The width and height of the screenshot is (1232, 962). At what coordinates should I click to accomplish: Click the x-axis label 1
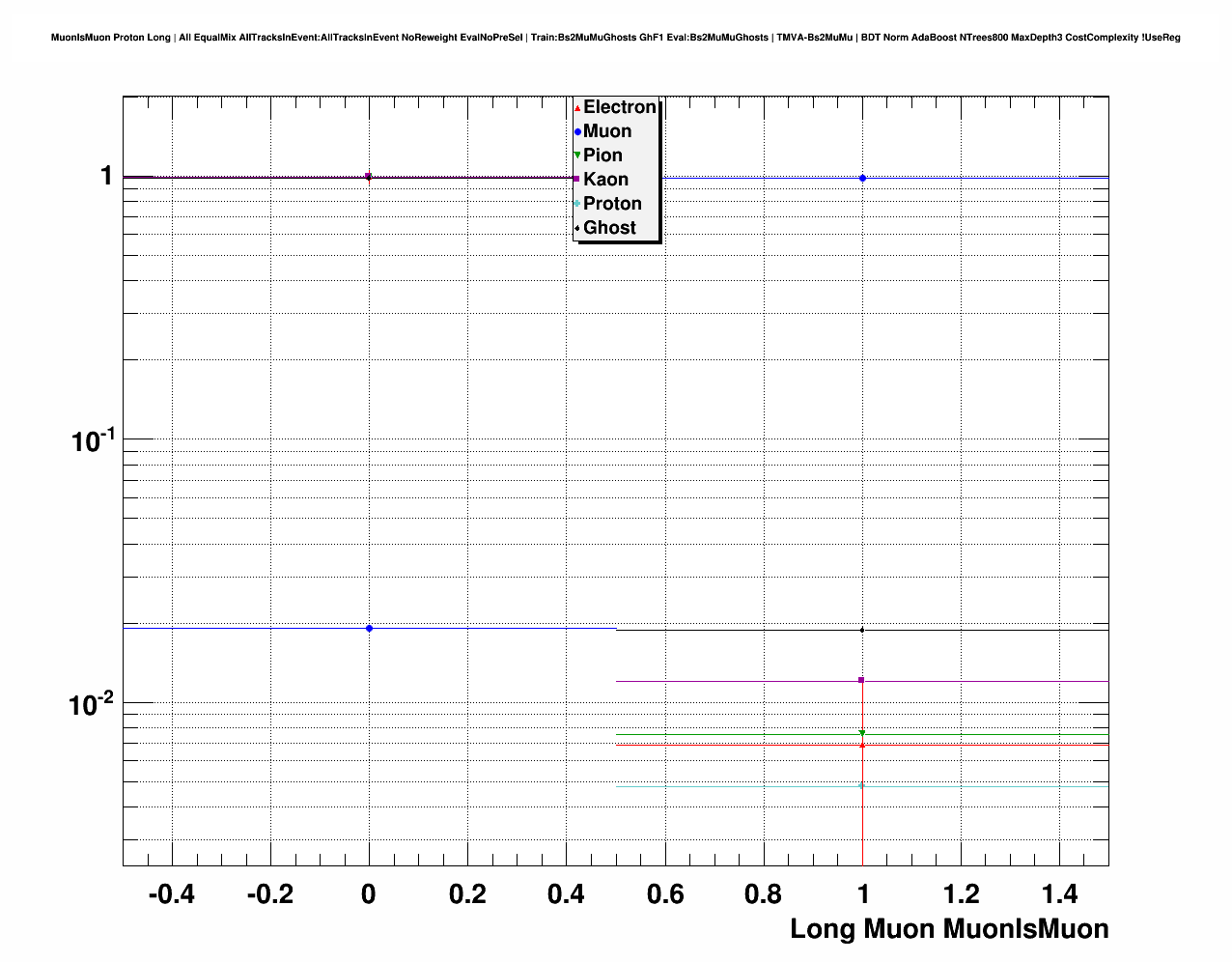[x=863, y=894]
